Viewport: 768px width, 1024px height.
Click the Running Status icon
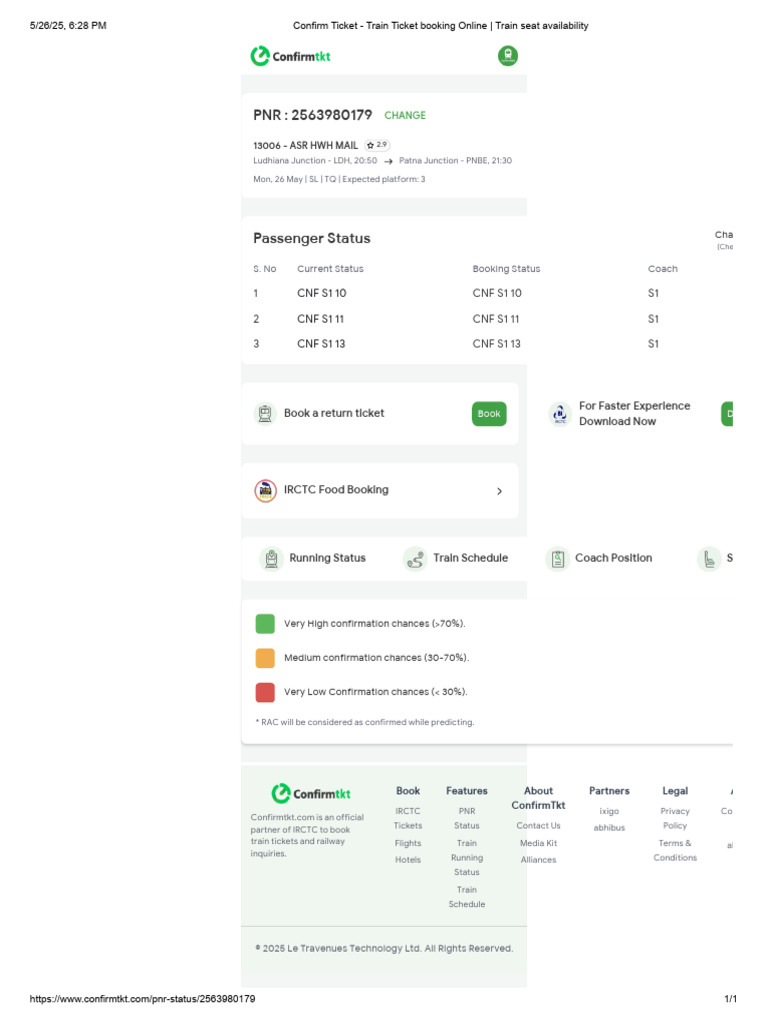point(271,558)
